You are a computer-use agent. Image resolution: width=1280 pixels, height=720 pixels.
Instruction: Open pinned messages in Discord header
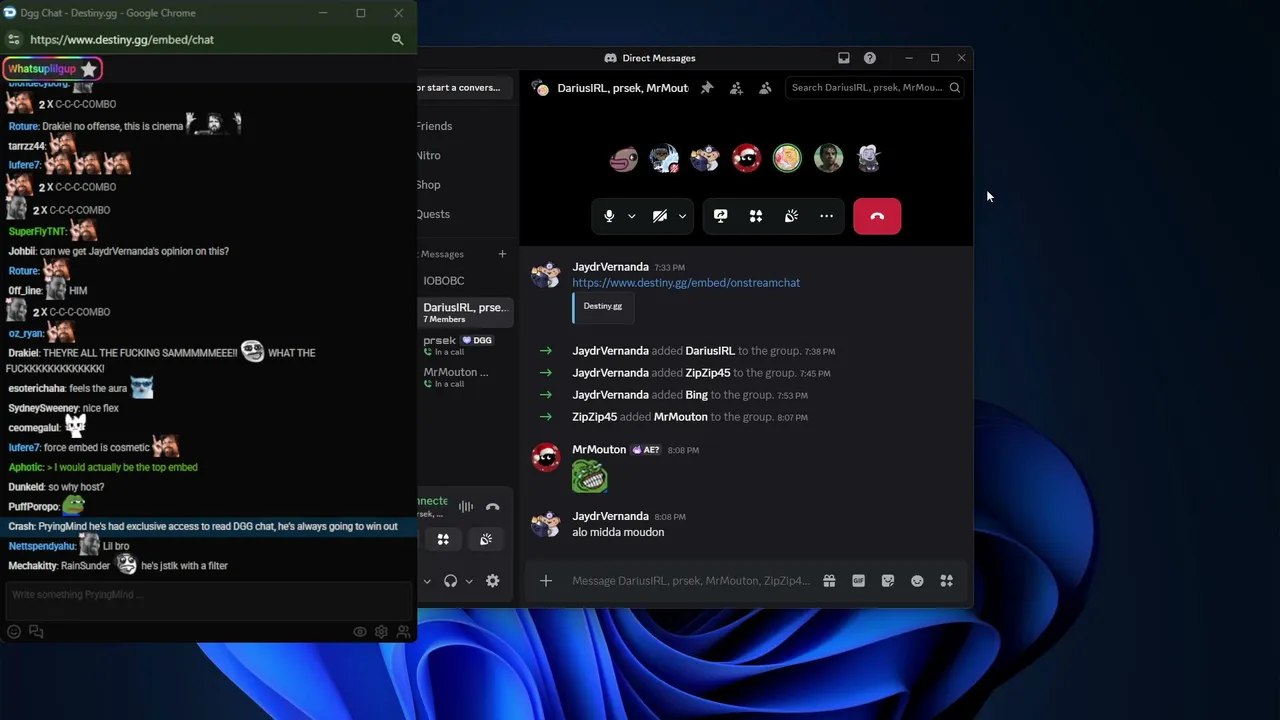pyautogui.click(x=707, y=88)
